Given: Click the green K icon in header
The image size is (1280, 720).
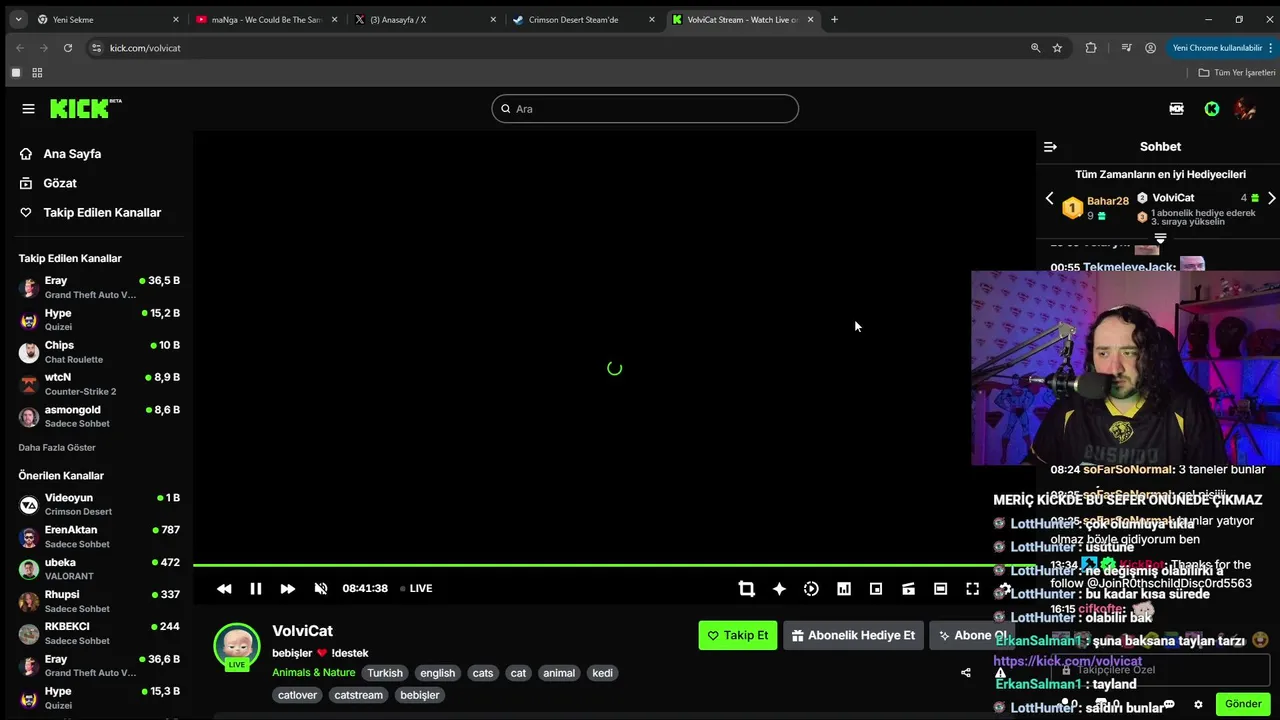Looking at the screenshot, I should pyautogui.click(x=1211, y=108).
